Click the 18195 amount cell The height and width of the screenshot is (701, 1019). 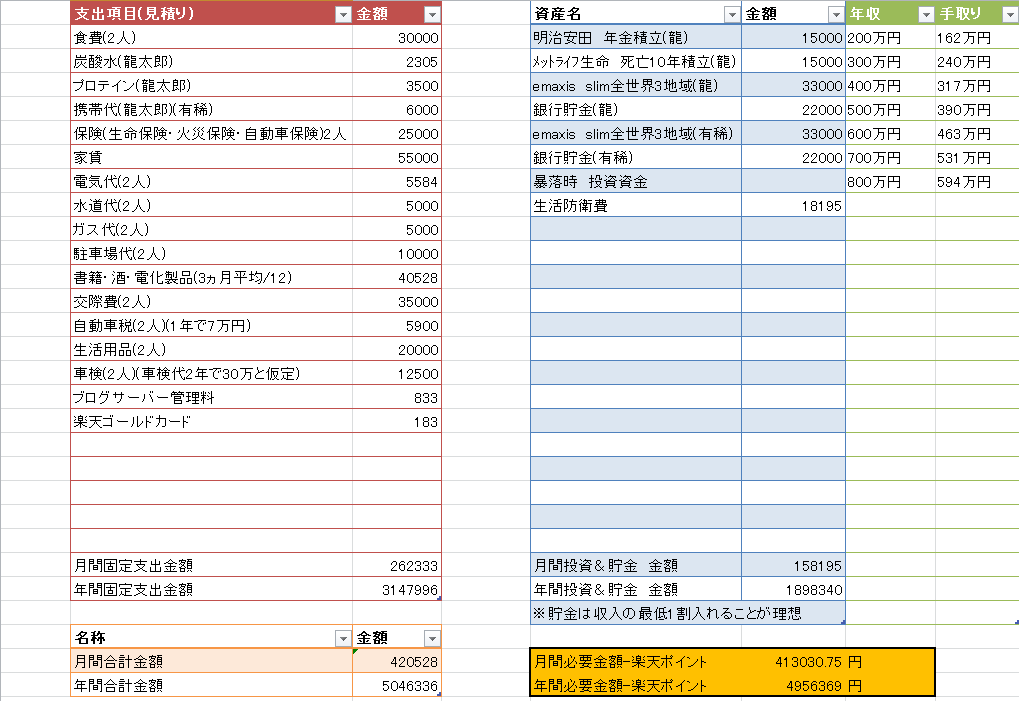[793, 206]
